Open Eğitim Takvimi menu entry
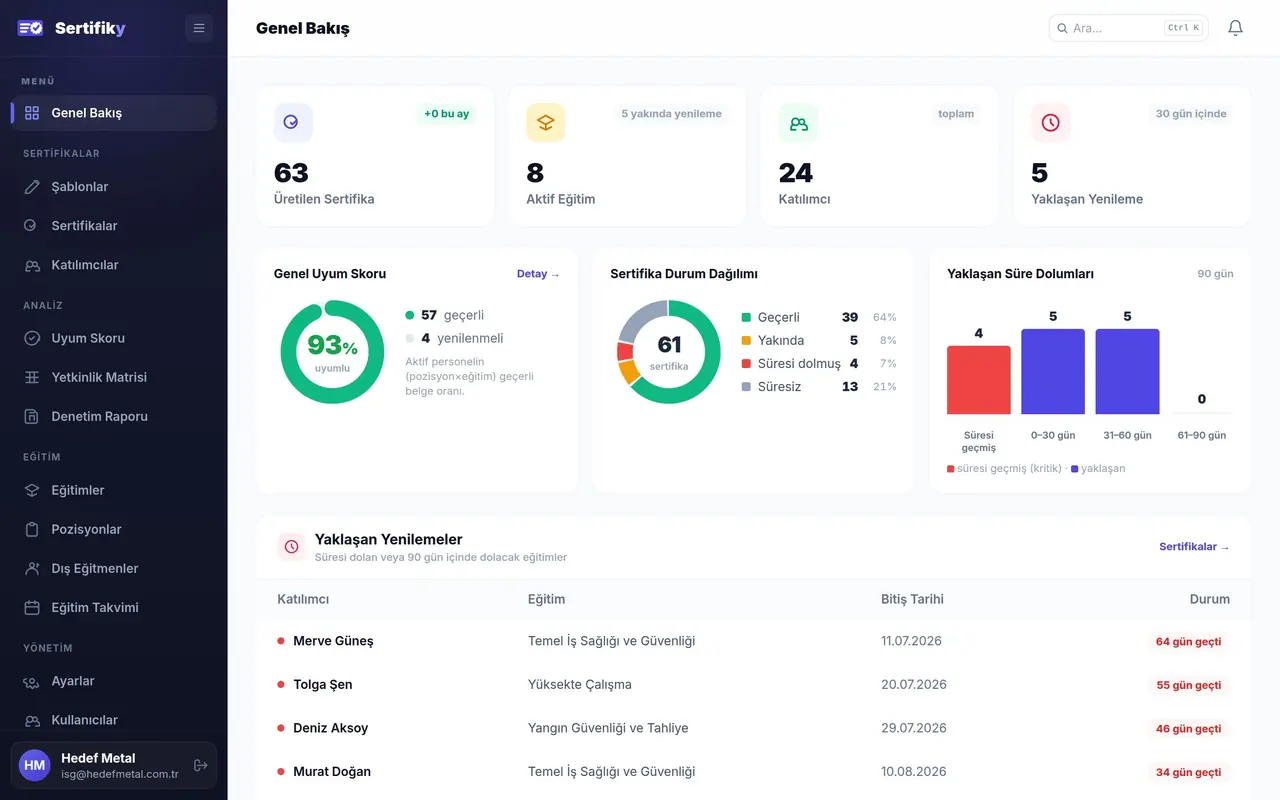Image resolution: width=1280 pixels, height=800 pixels. (114, 607)
